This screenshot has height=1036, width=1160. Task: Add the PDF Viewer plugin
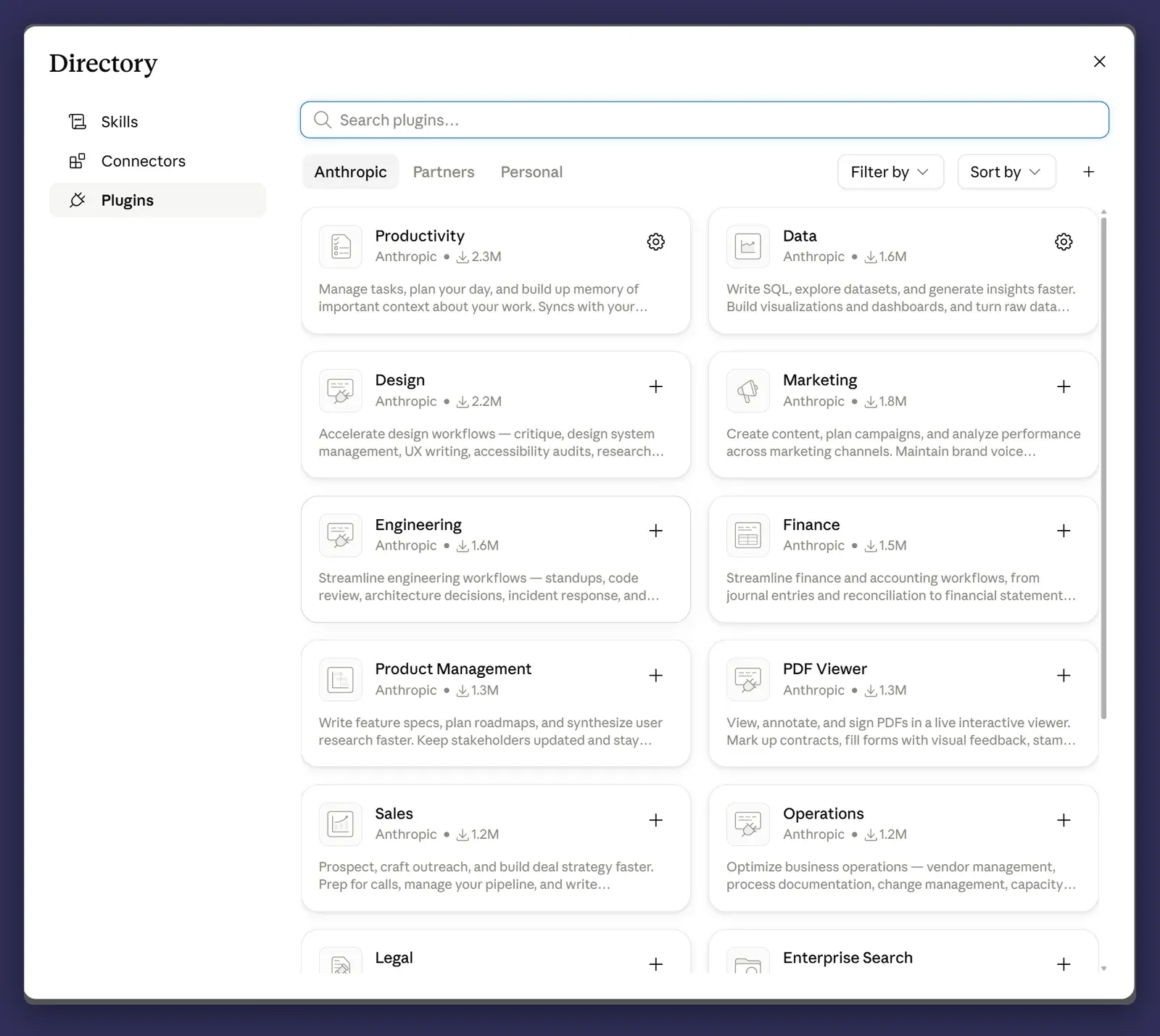pos(1064,676)
